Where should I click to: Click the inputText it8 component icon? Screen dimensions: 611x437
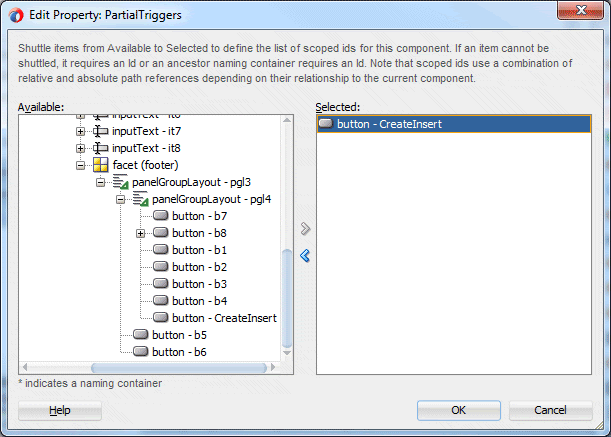(101, 148)
